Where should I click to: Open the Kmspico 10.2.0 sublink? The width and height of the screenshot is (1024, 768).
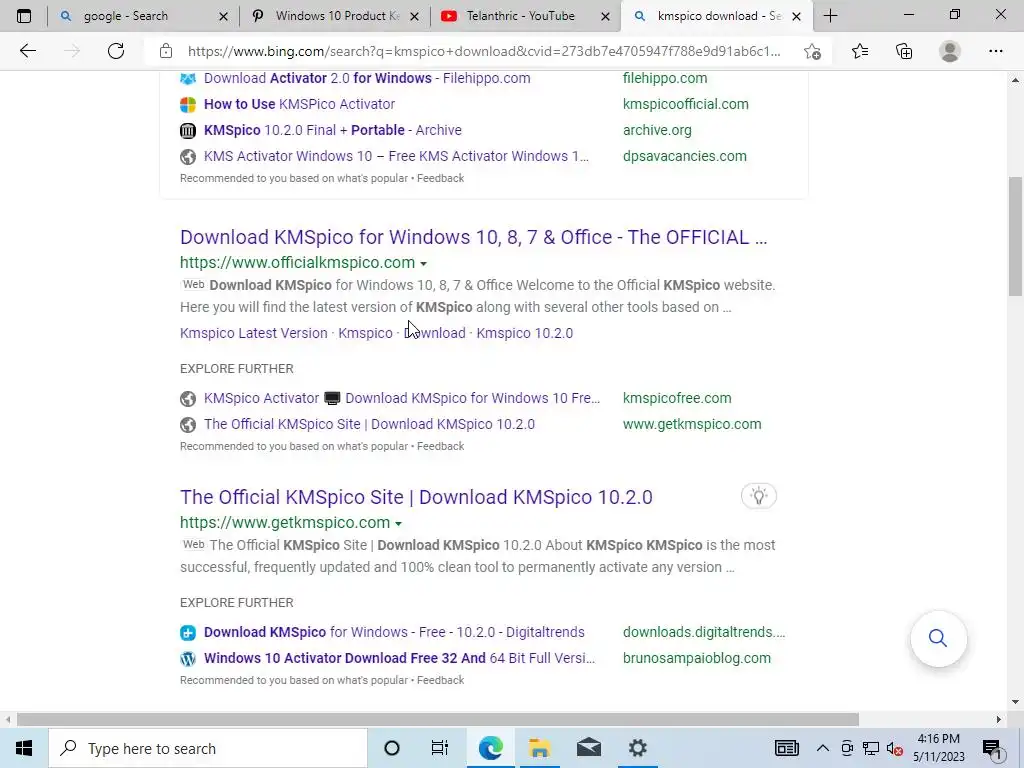(524, 333)
